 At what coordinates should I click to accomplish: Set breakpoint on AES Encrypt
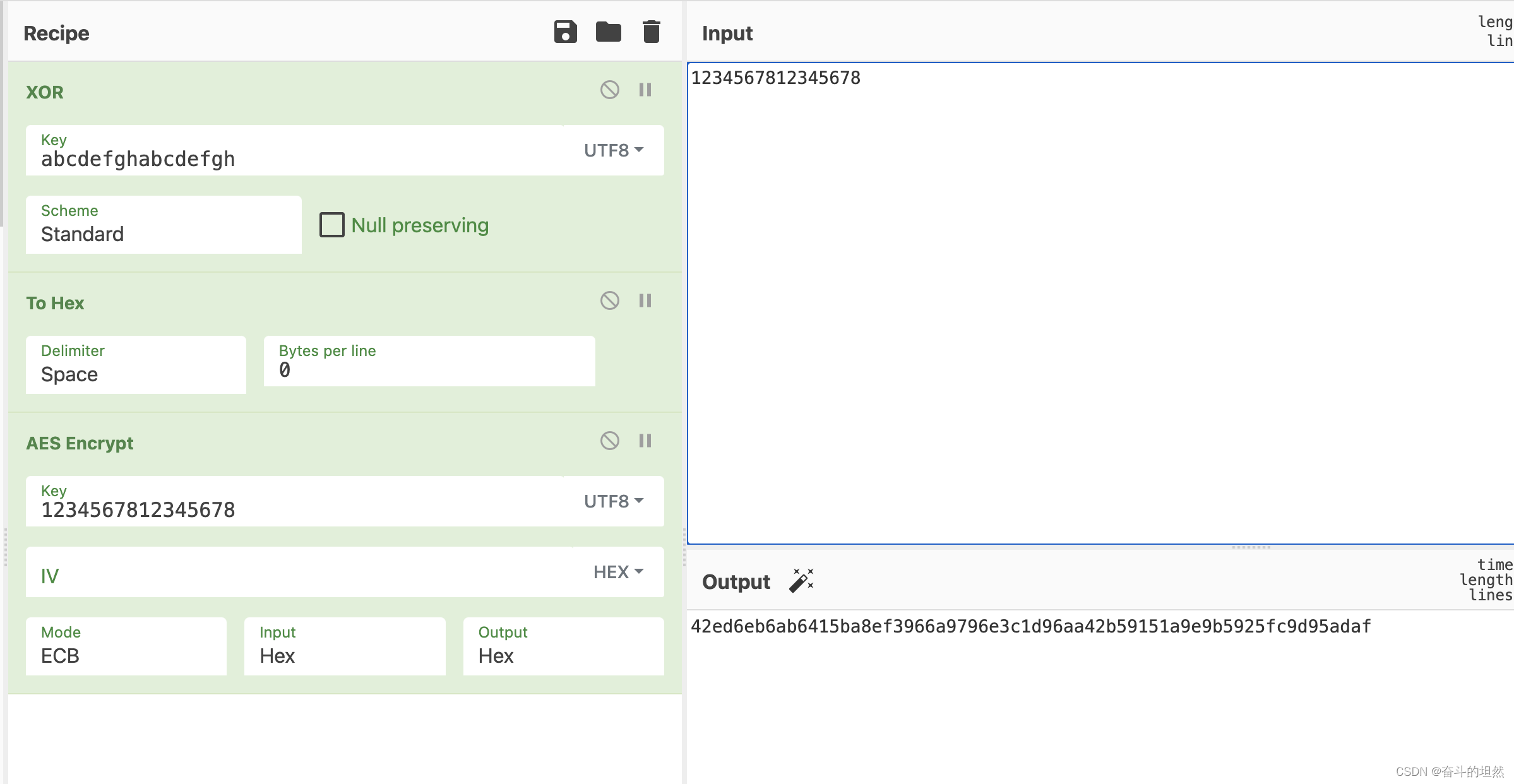pyautogui.click(x=645, y=441)
